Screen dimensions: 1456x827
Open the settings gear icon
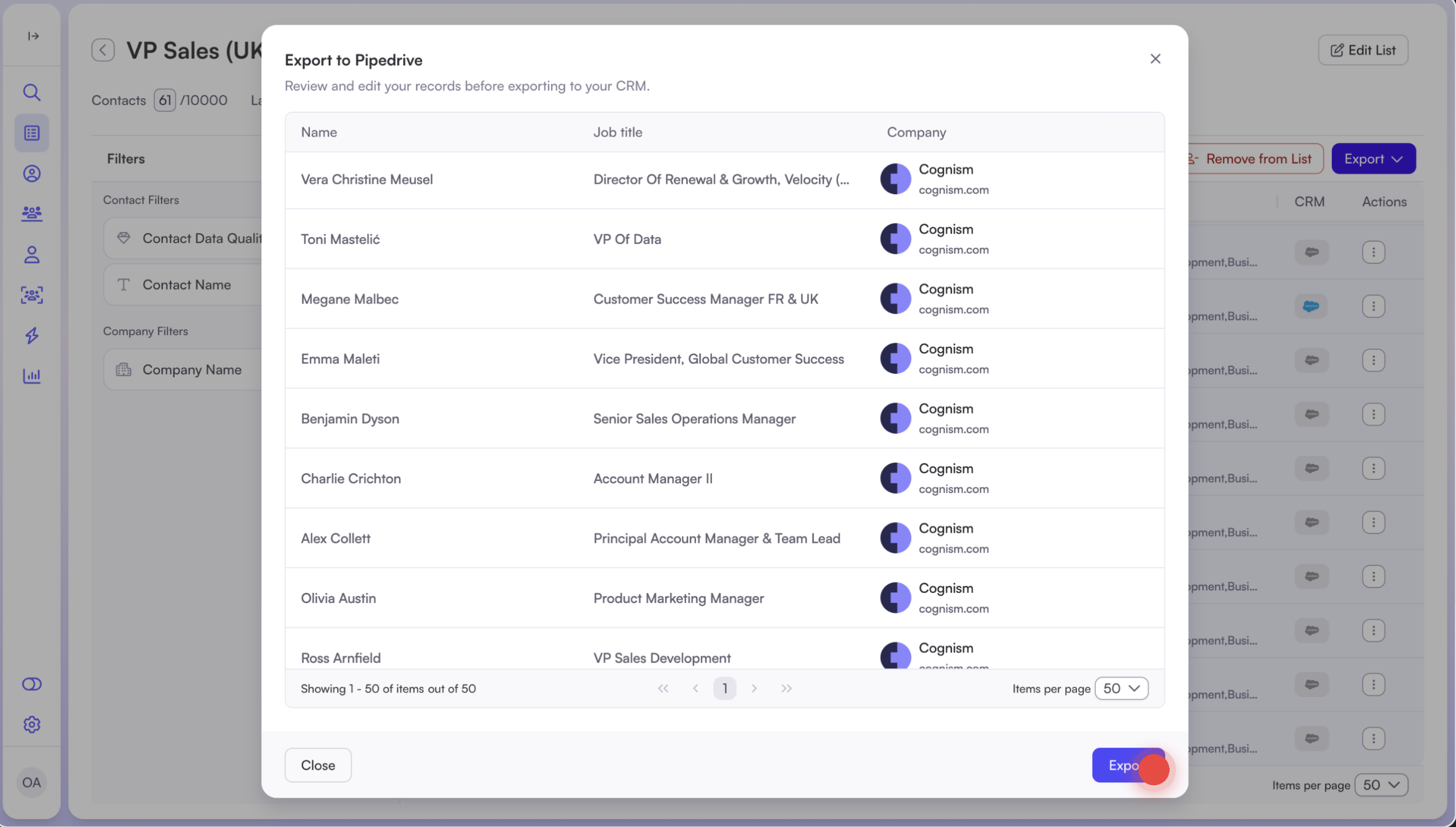tap(32, 724)
